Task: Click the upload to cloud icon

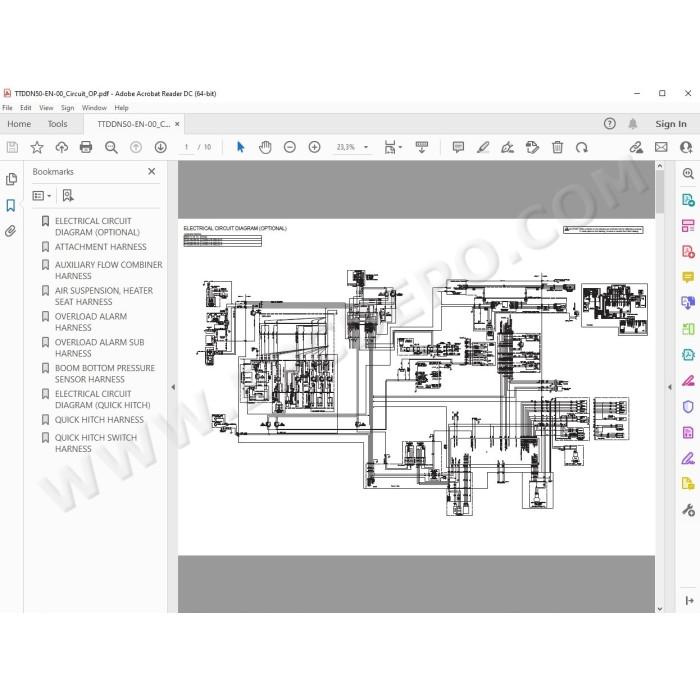Action: (62, 147)
